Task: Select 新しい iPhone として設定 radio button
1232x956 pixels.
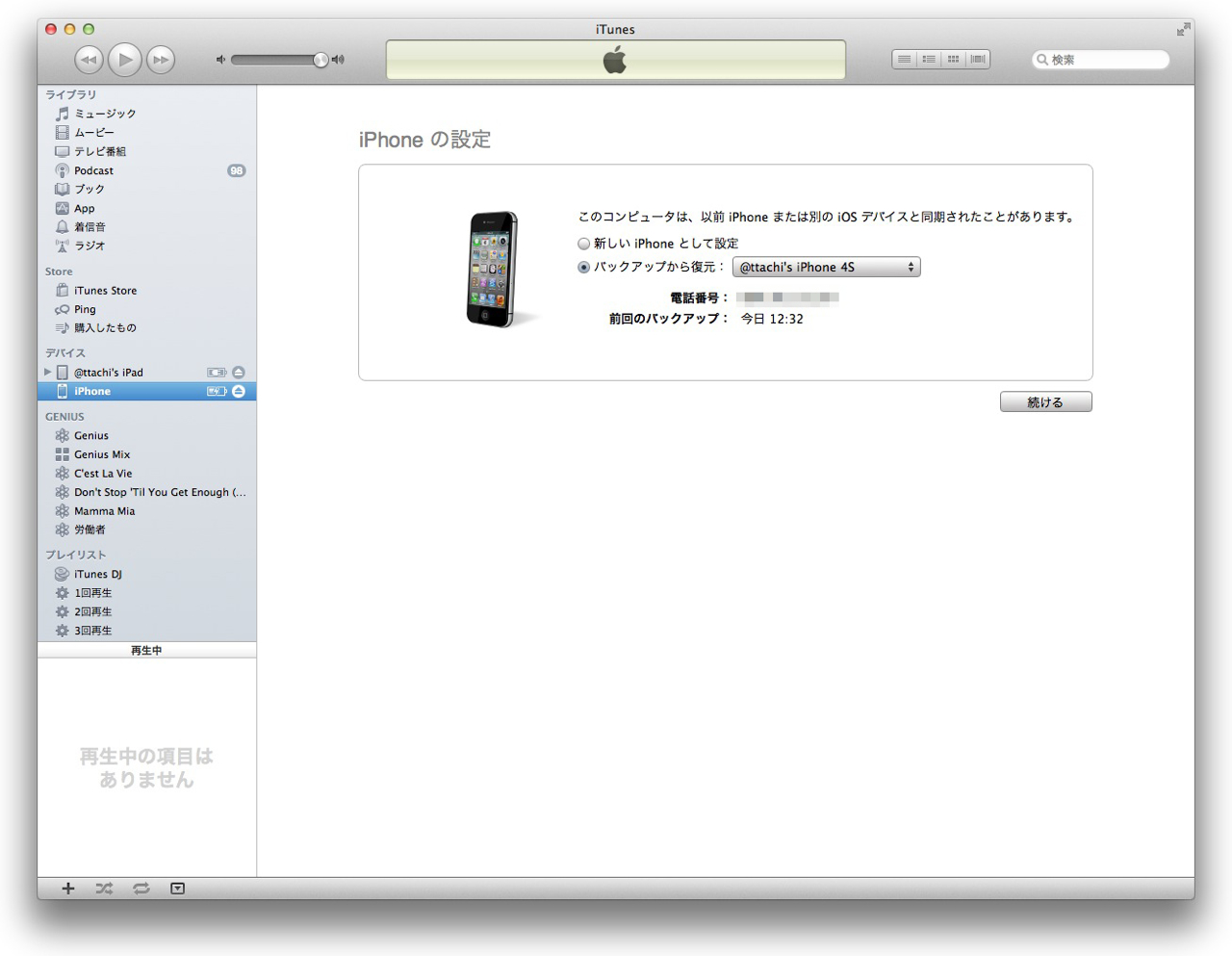Action: click(x=583, y=244)
